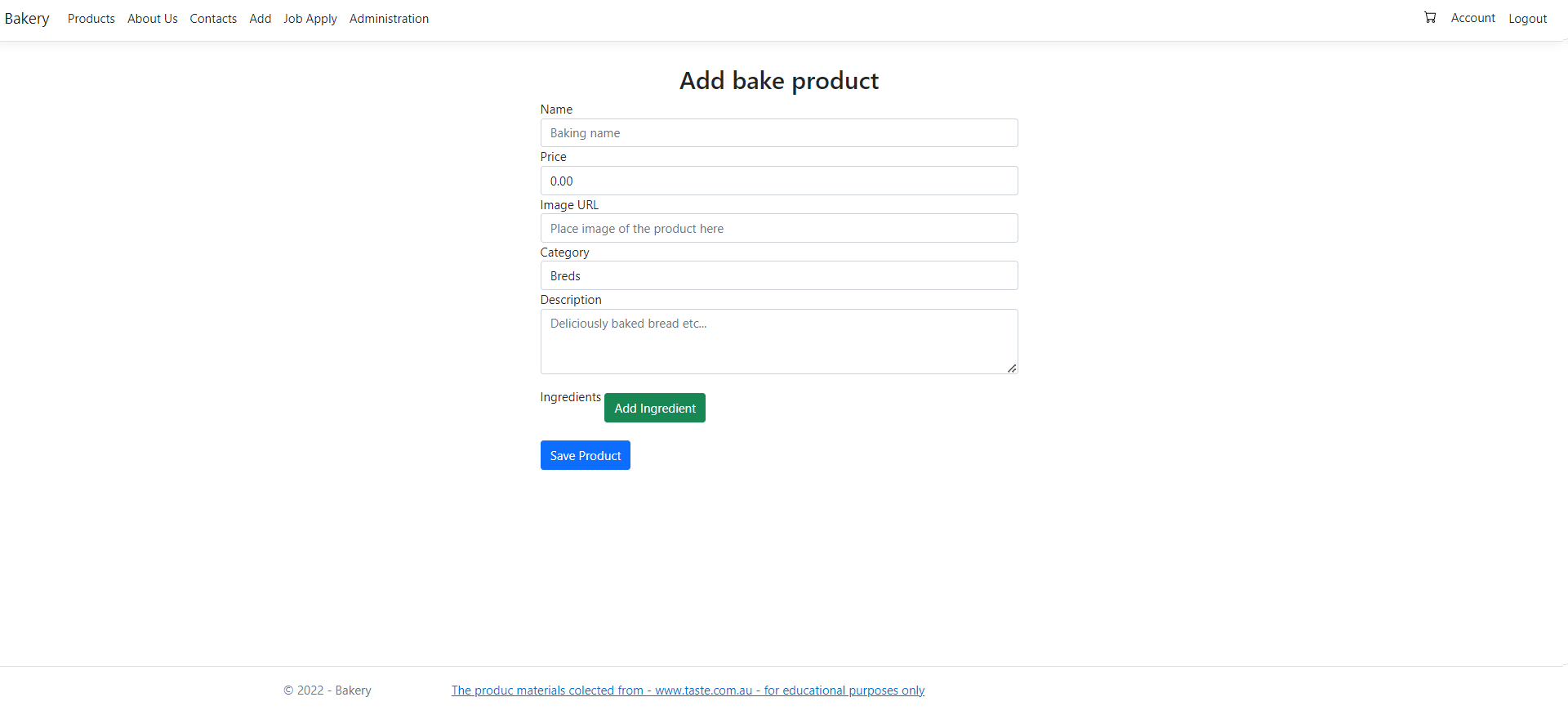Screen dimensions: 1568x724
Task: Open the About Us page
Action: click(x=152, y=18)
